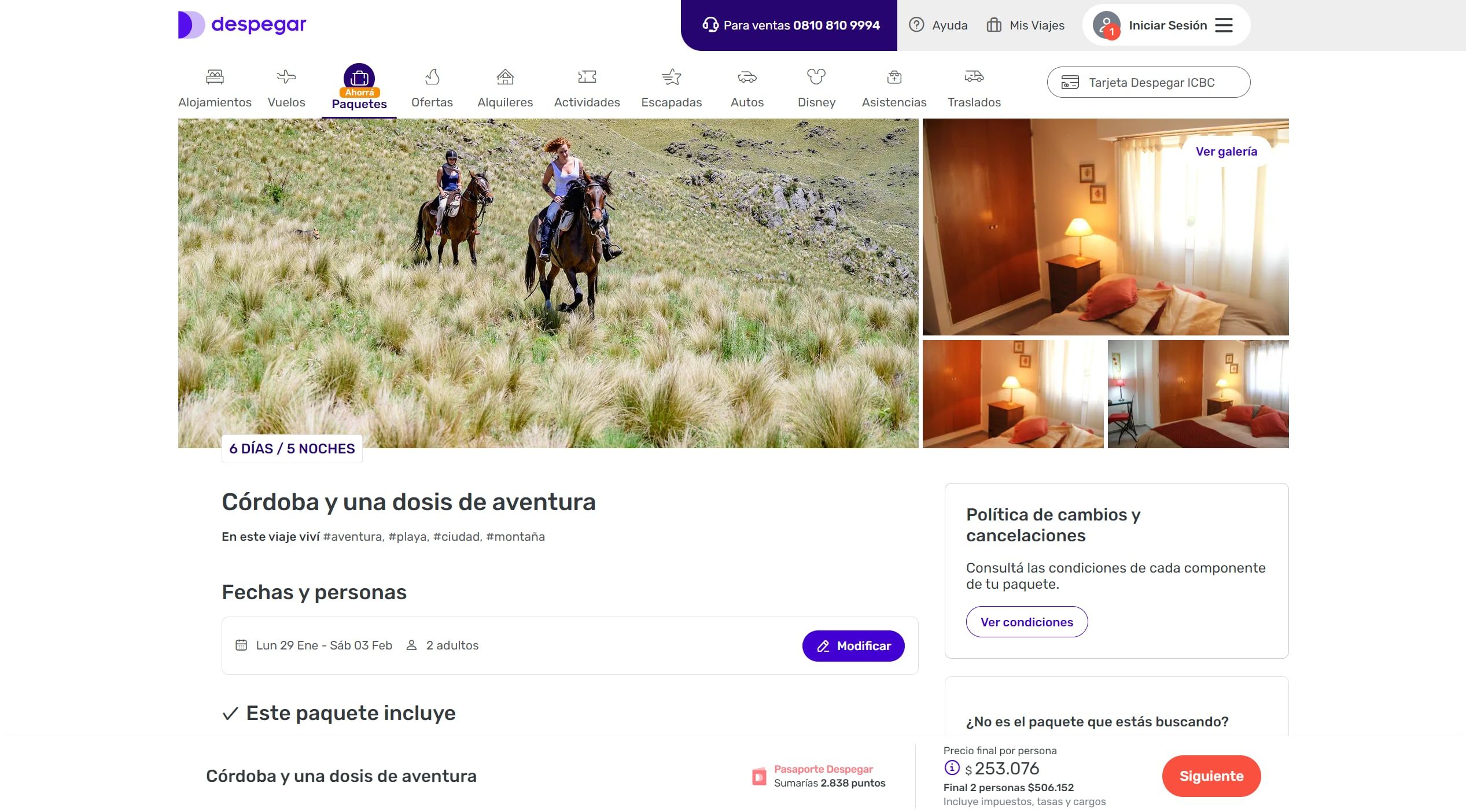Viewport: 1466px width, 812px height.
Task: Click the Tarjeta Despegar ICBC banner
Action: 1148,82
